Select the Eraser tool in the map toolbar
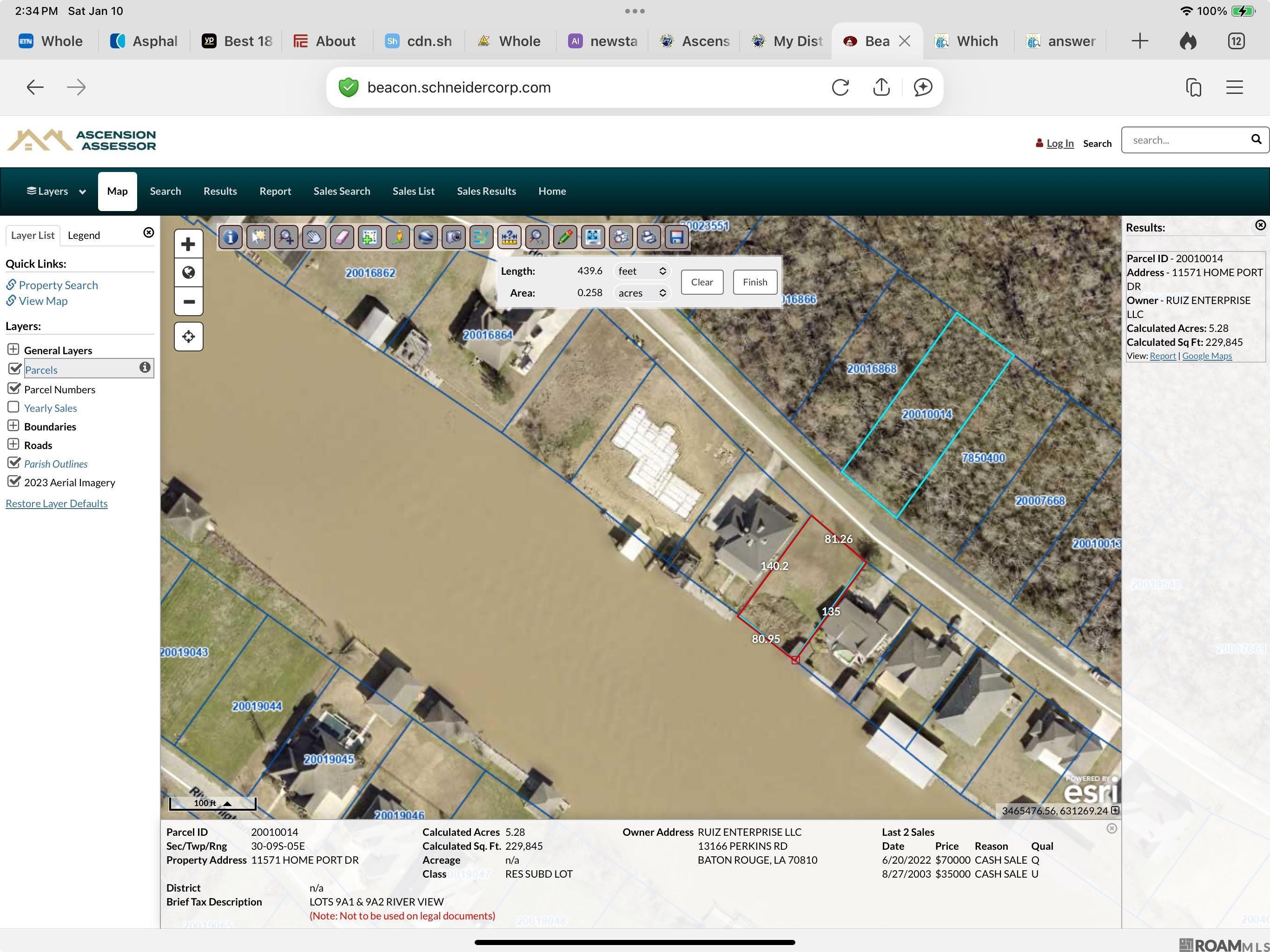Screen dimensions: 1270x952 click(x=342, y=237)
